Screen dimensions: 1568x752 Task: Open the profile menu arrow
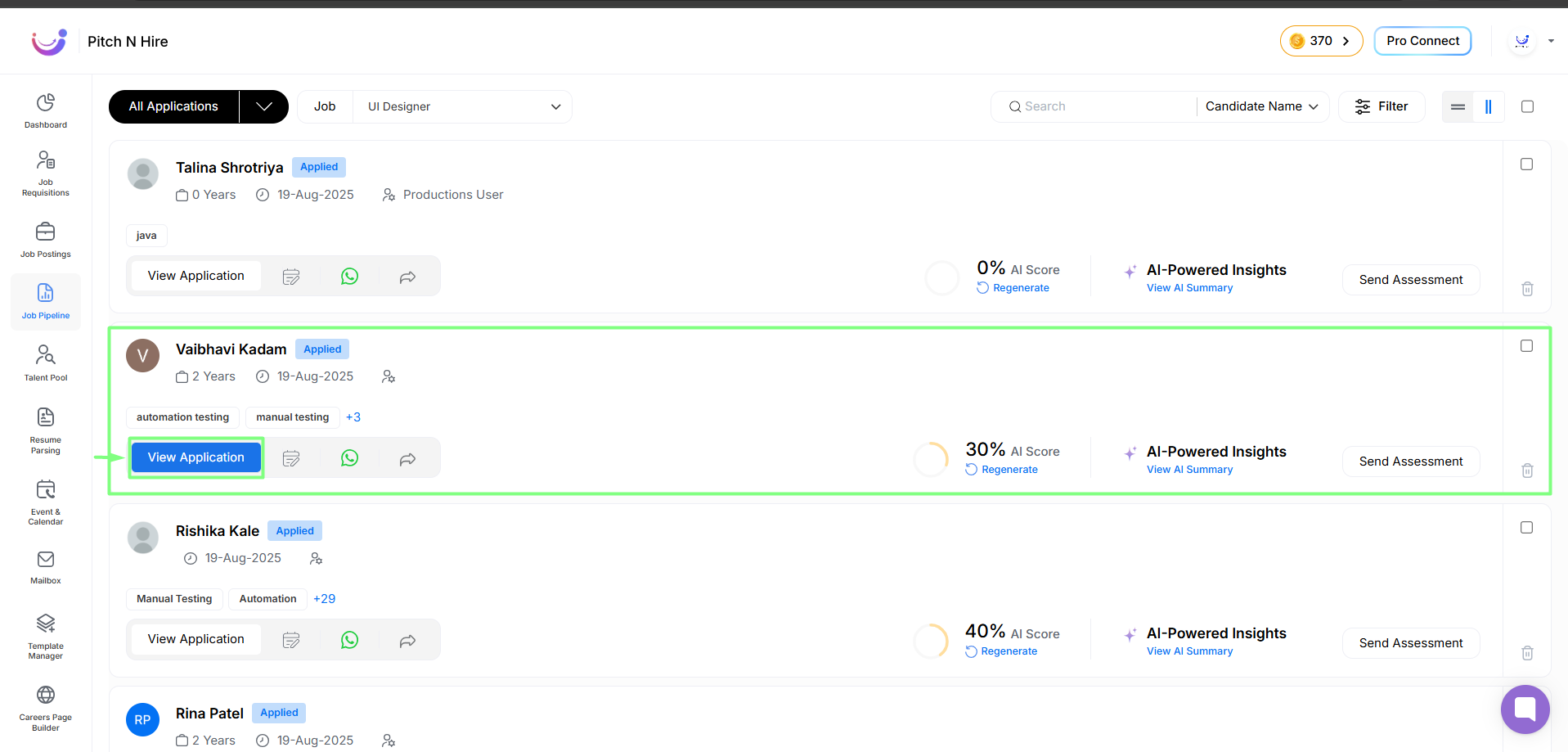1551,41
